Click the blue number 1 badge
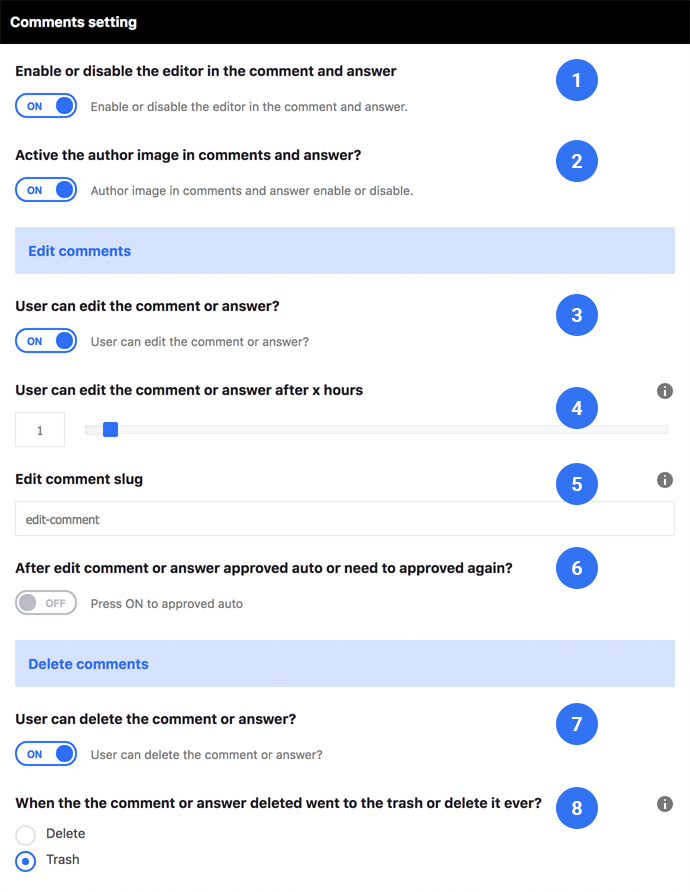 pyautogui.click(x=577, y=80)
